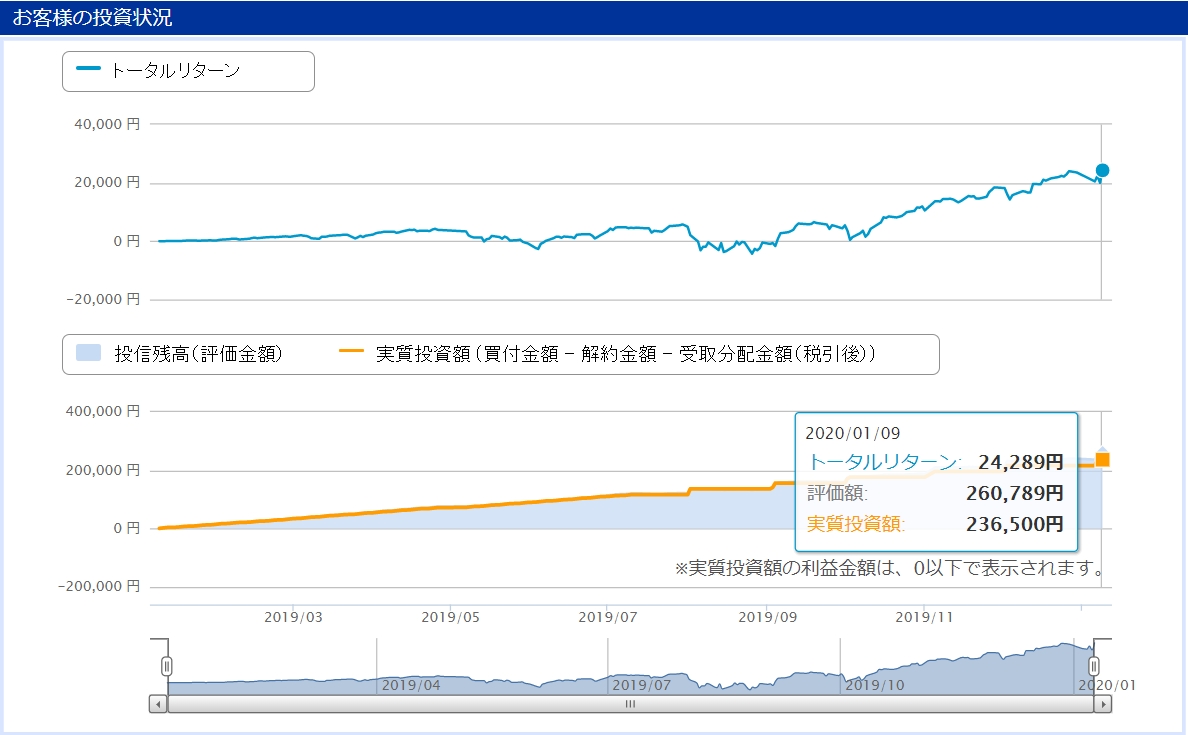
Task: Click the 24,289円 total return value
Action: coord(1021,462)
